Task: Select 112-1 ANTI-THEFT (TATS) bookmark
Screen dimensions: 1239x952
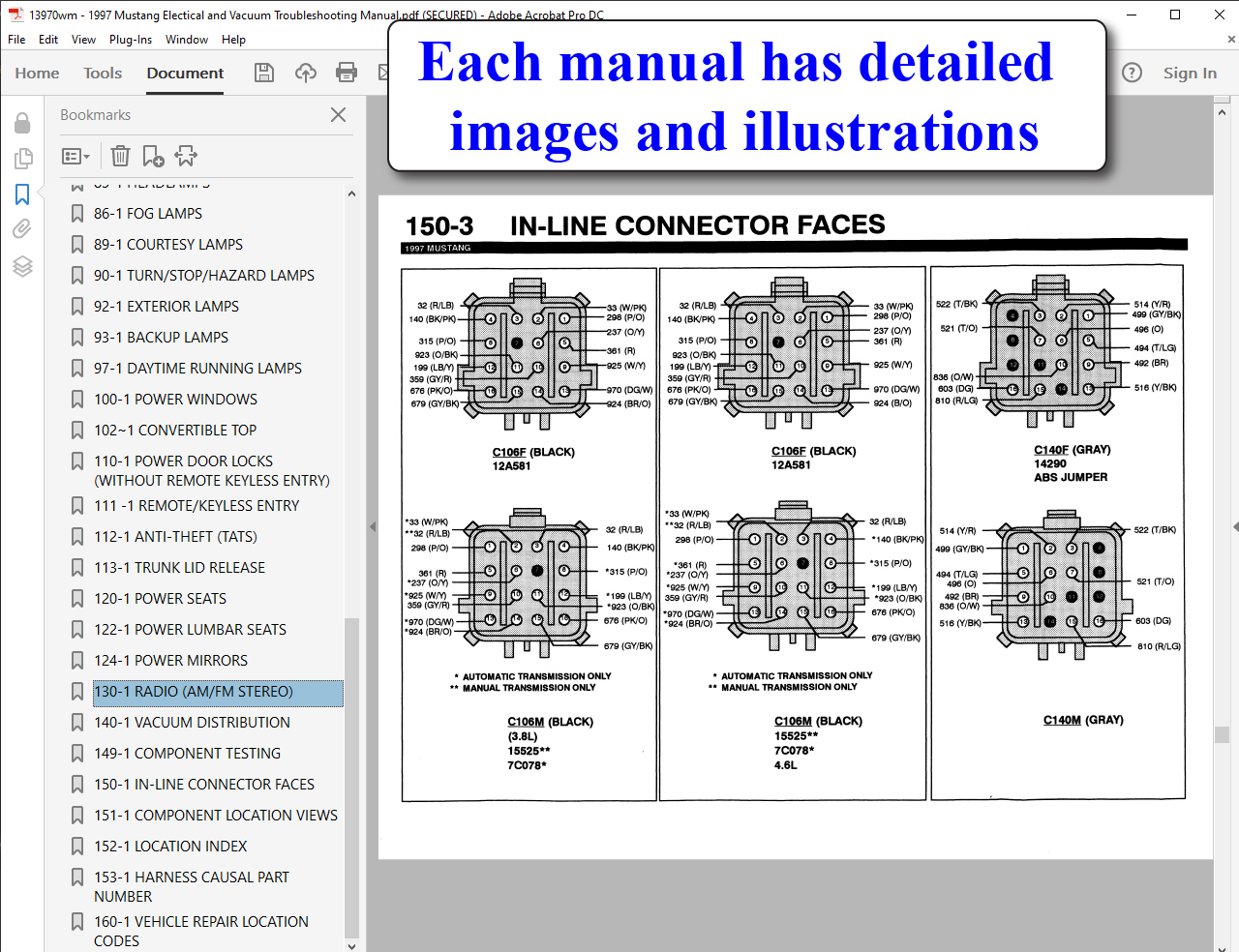Action: pos(175,537)
